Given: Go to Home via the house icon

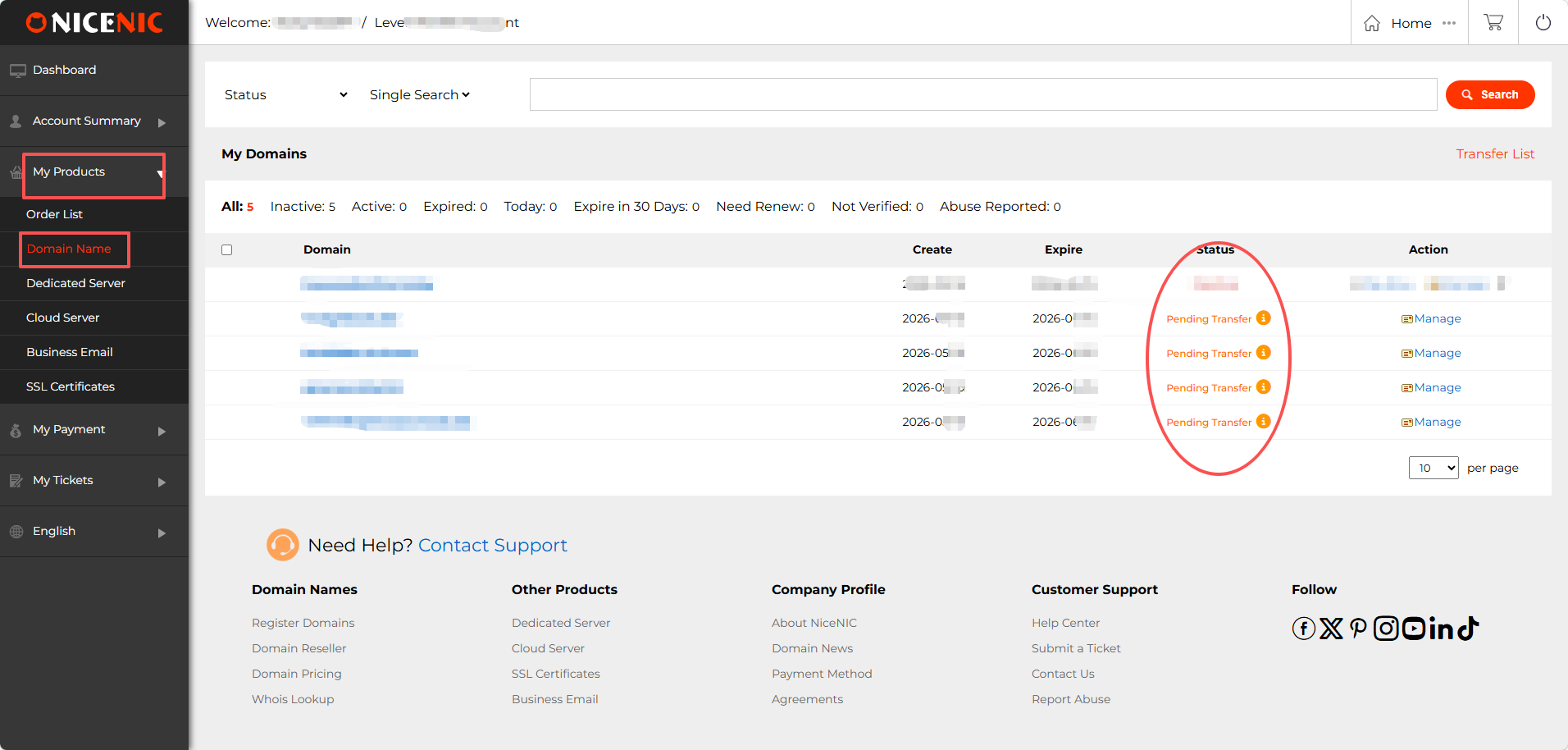Looking at the screenshot, I should click(1372, 23).
